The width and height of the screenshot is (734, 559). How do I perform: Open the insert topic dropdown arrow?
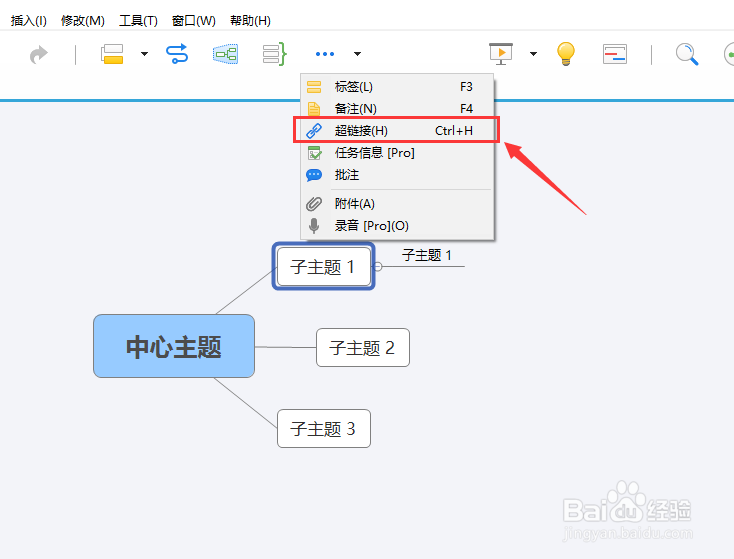tap(145, 54)
